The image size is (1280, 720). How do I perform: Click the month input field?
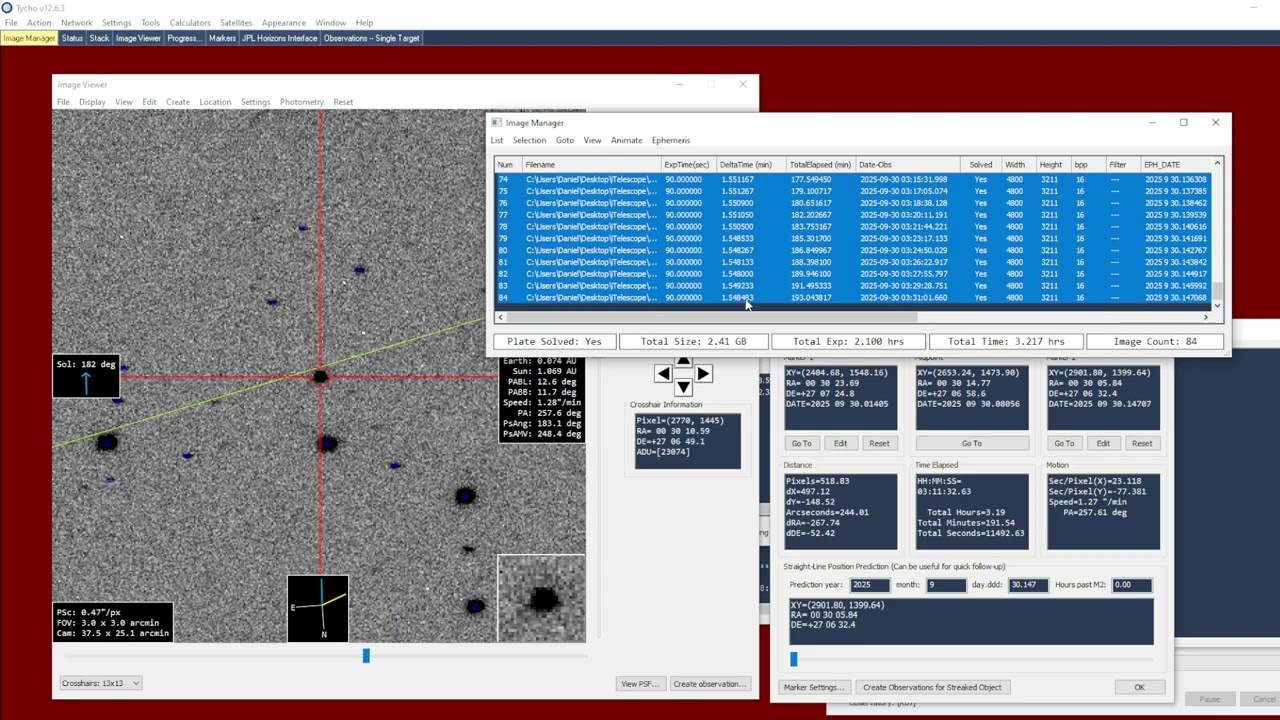click(x=946, y=585)
